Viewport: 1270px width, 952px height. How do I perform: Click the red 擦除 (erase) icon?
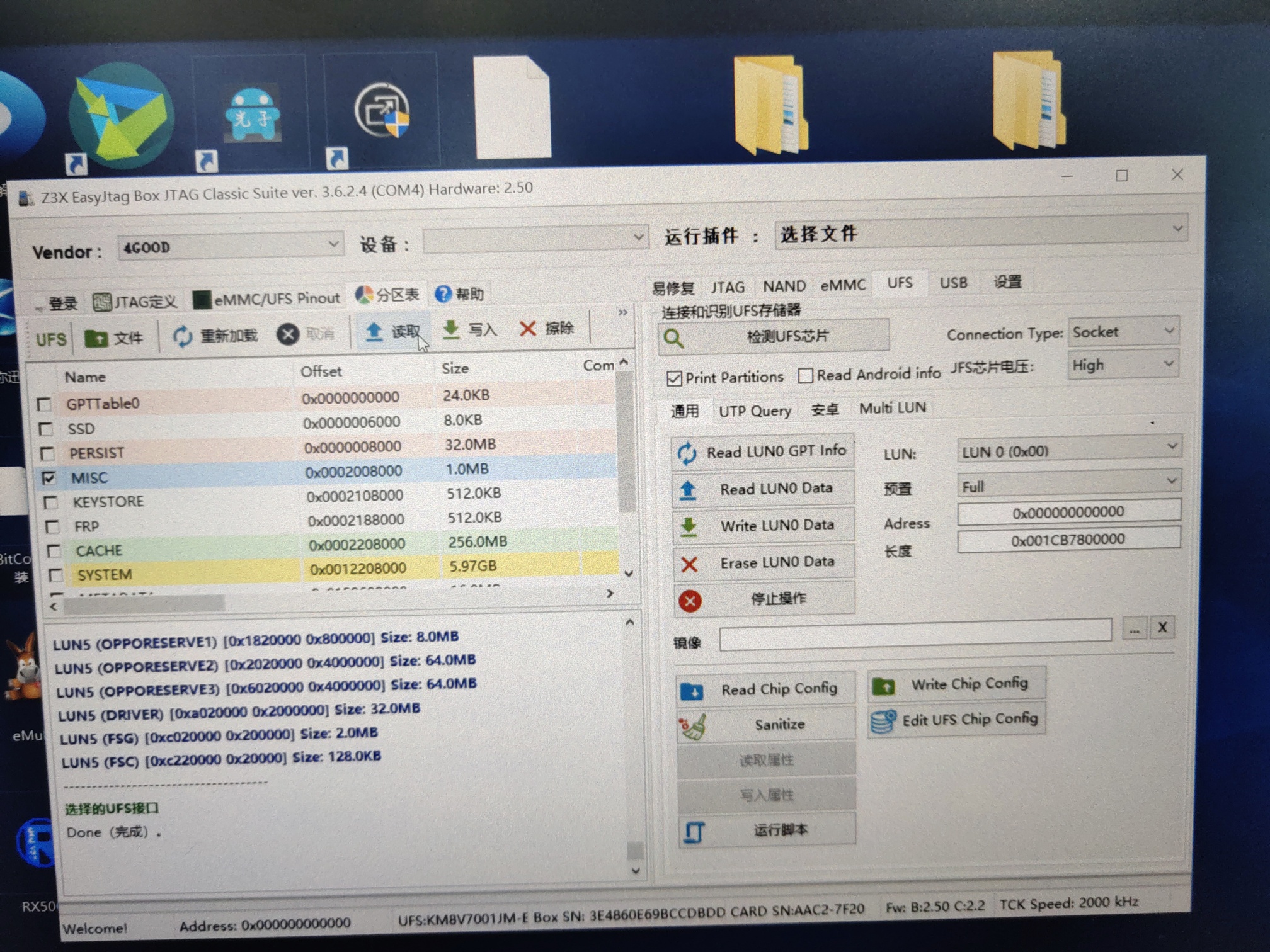528,328
